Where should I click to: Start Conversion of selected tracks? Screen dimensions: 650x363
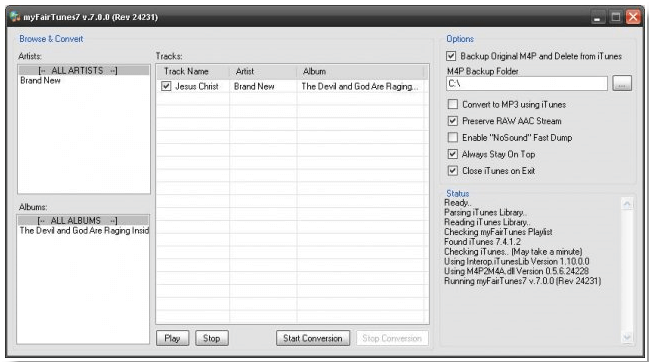pos(313,338)
